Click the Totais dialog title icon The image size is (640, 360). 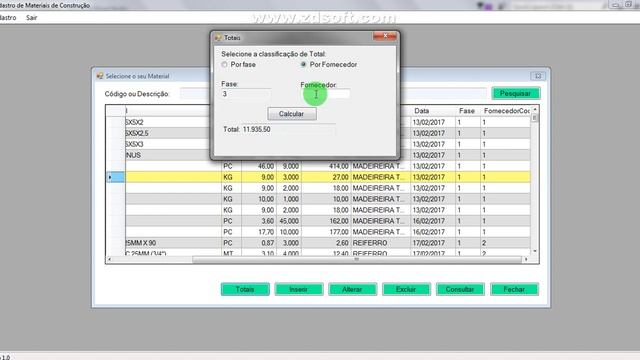pyautogui.click(x=218, y=38)
